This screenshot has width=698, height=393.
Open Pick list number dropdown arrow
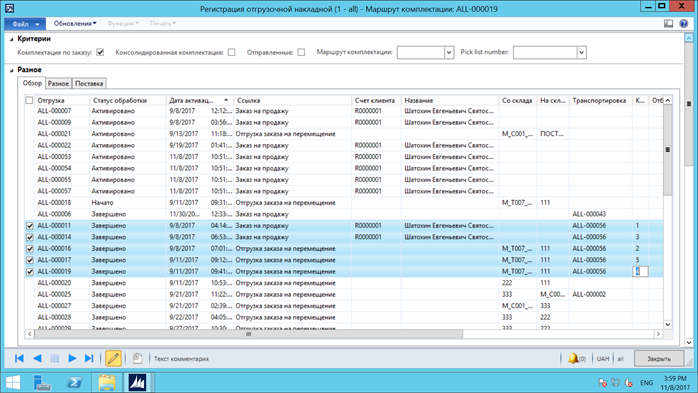[x=581, y=53]
